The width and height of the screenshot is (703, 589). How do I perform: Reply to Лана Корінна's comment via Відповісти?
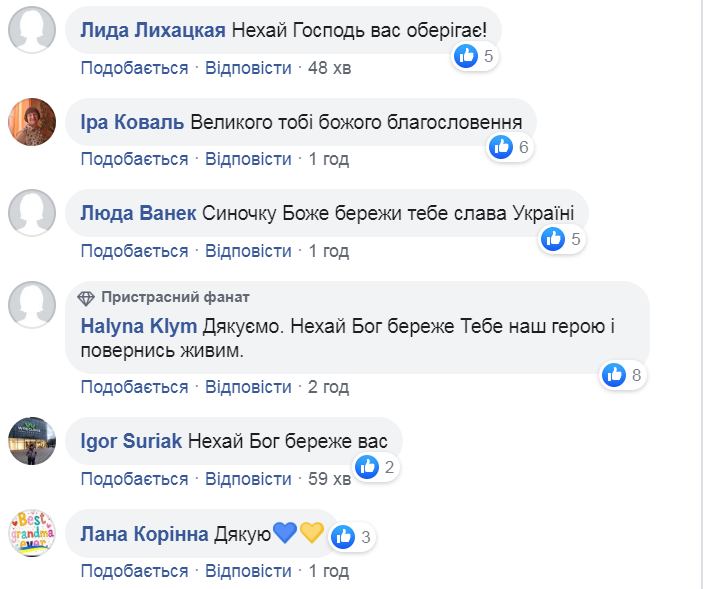pos(248,570)
